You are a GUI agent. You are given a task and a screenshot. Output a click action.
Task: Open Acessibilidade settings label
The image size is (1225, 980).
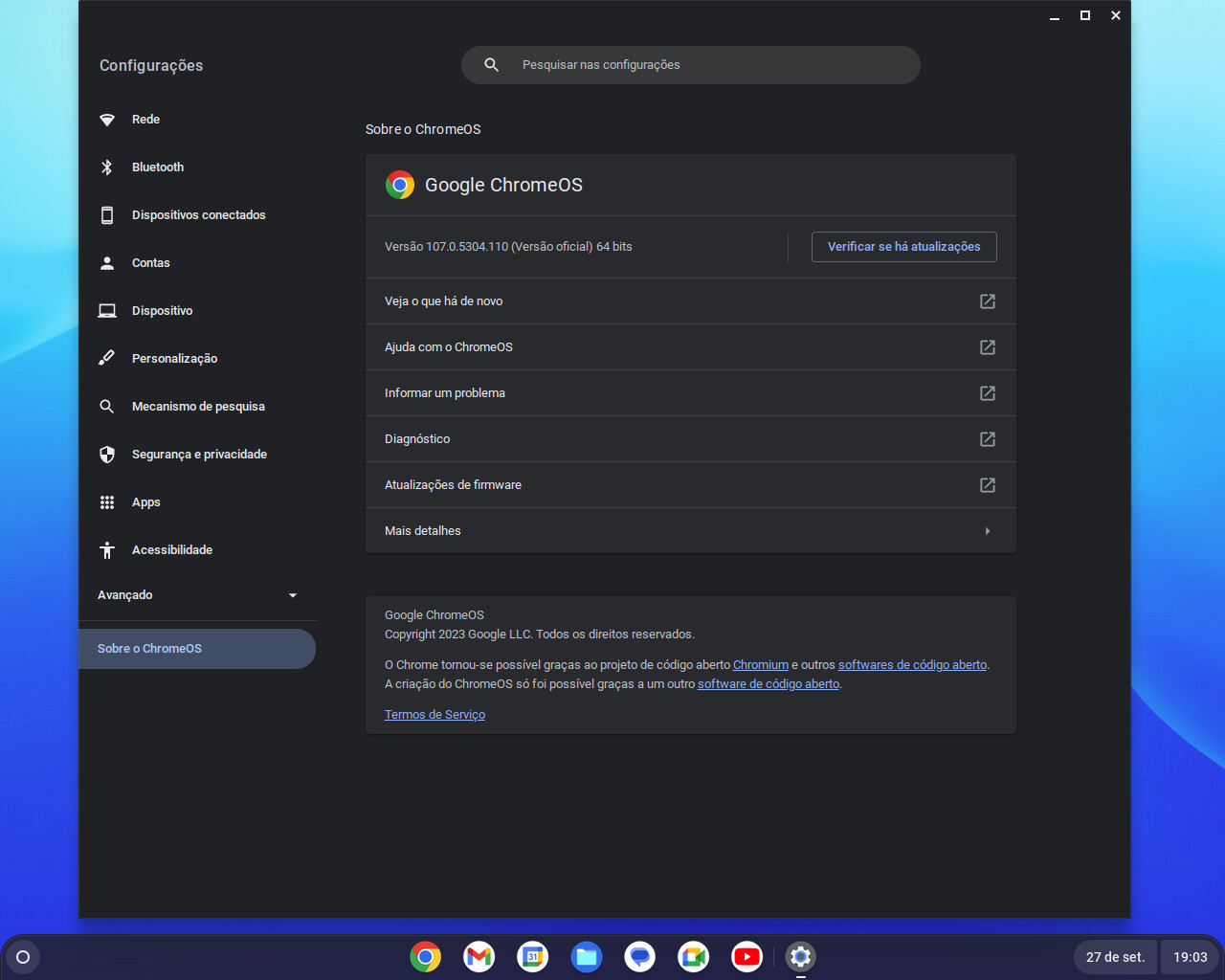[172, 550]
